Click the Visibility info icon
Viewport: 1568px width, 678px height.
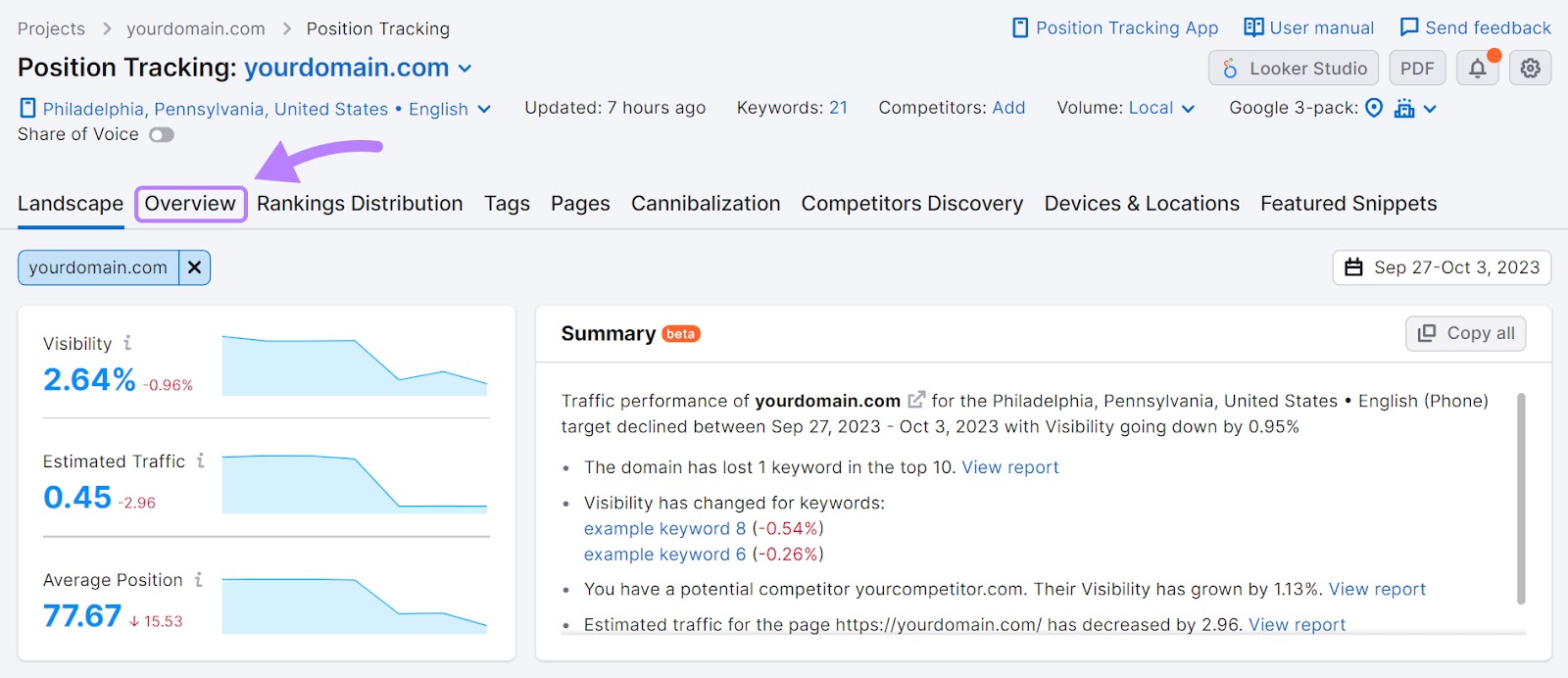pos(127,343)
